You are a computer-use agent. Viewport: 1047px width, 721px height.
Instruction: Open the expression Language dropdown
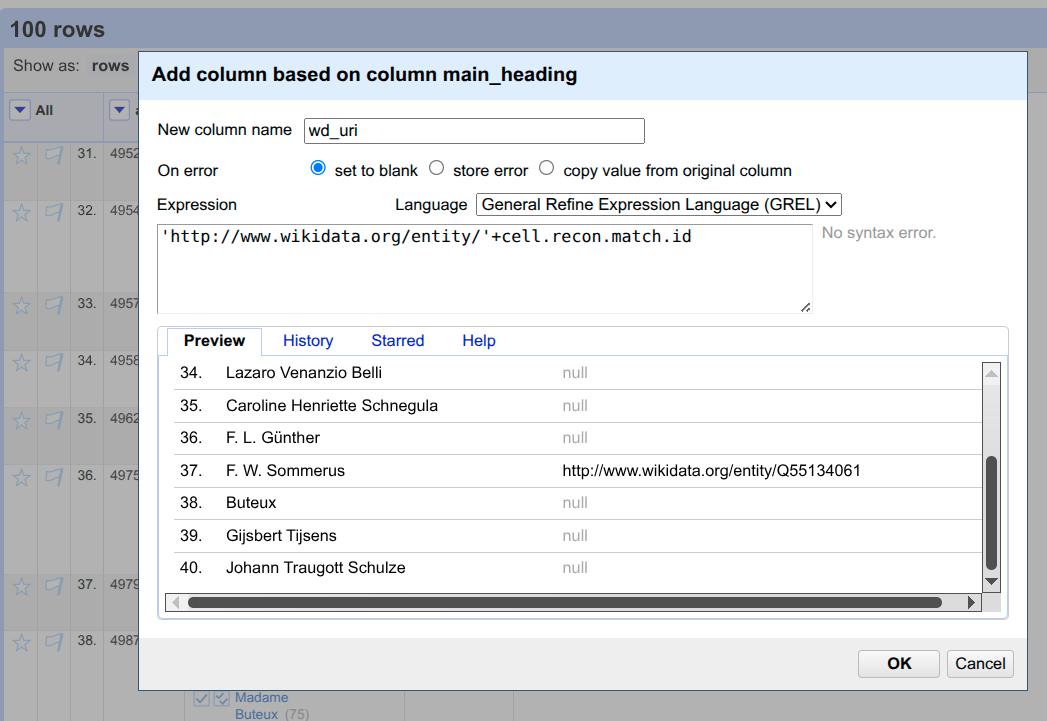point(658,204)
